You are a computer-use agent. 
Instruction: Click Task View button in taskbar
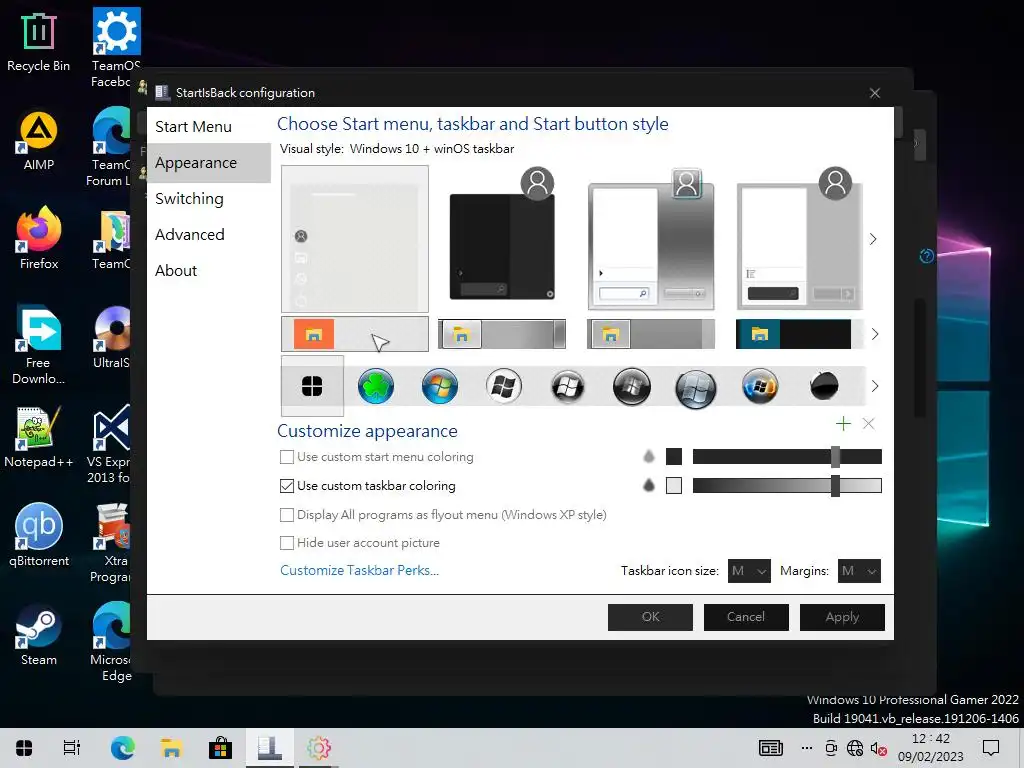72,748
